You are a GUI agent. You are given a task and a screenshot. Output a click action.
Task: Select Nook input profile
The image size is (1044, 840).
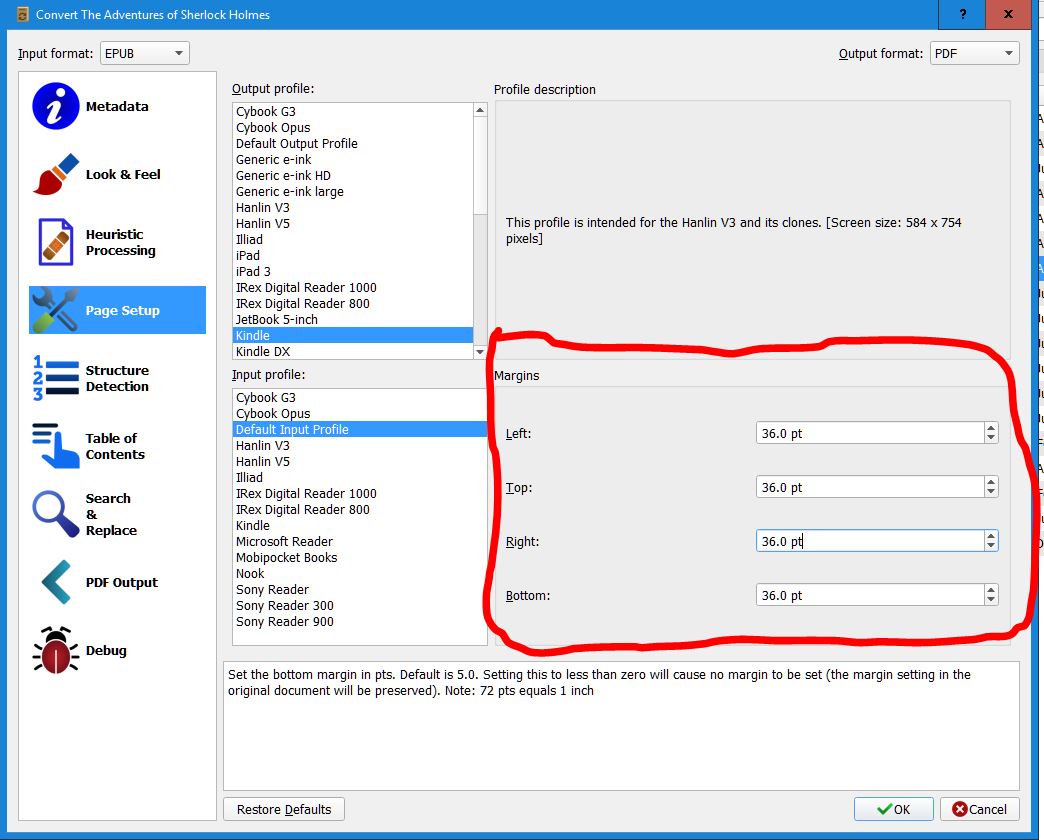[x=360, y=574]
